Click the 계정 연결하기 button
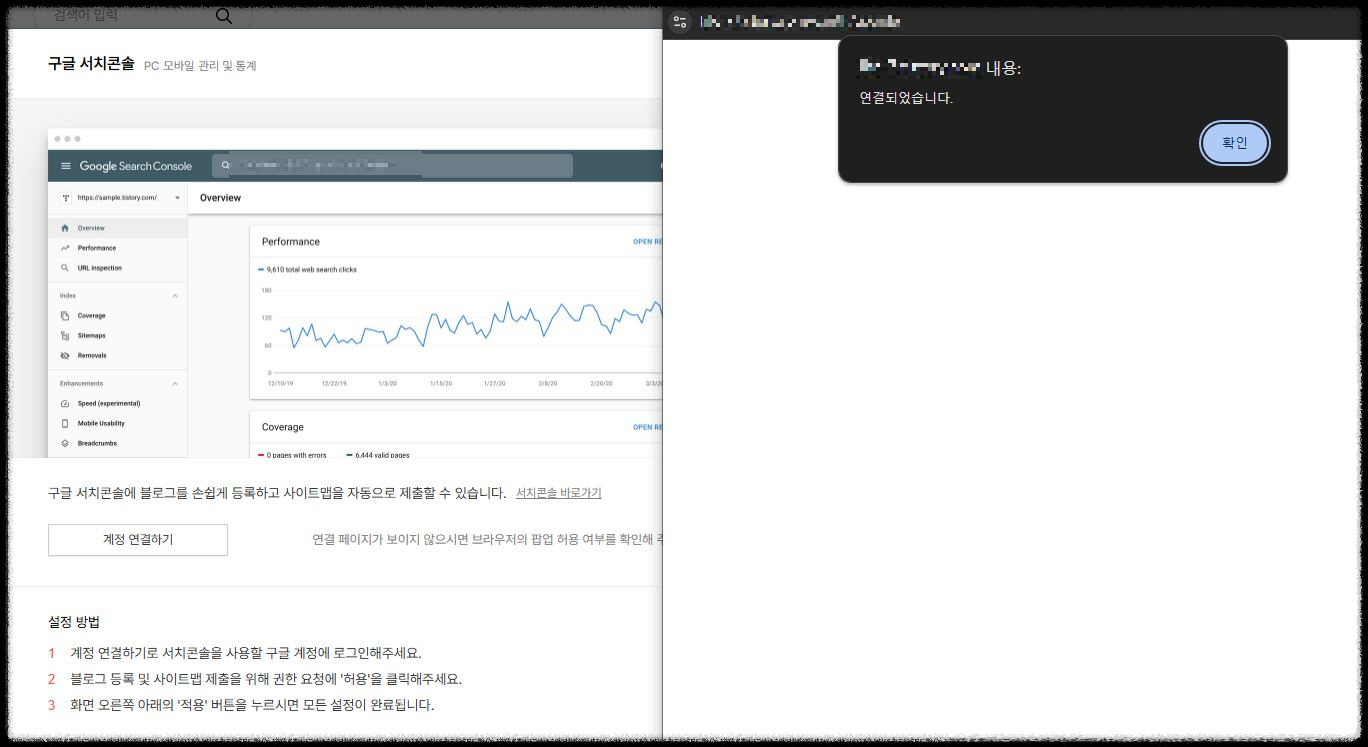The height and width of the screenshot is (747, 1368). coord(138,540)
